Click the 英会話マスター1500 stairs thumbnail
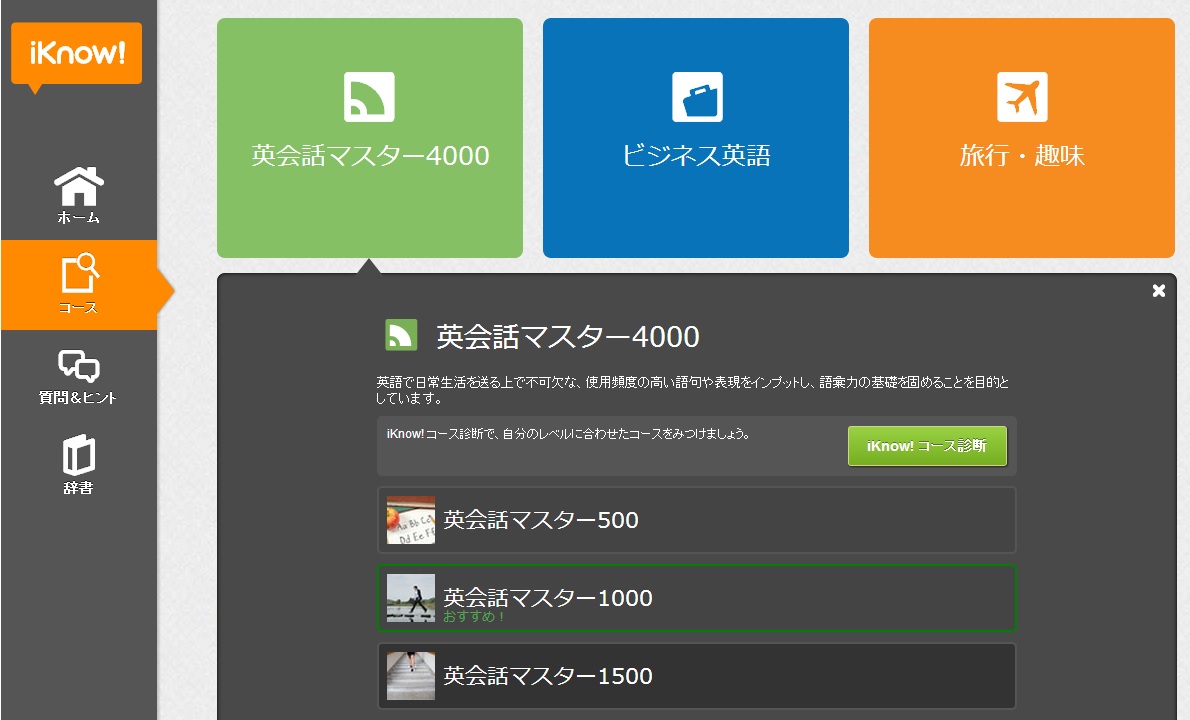 click(411, 676)
